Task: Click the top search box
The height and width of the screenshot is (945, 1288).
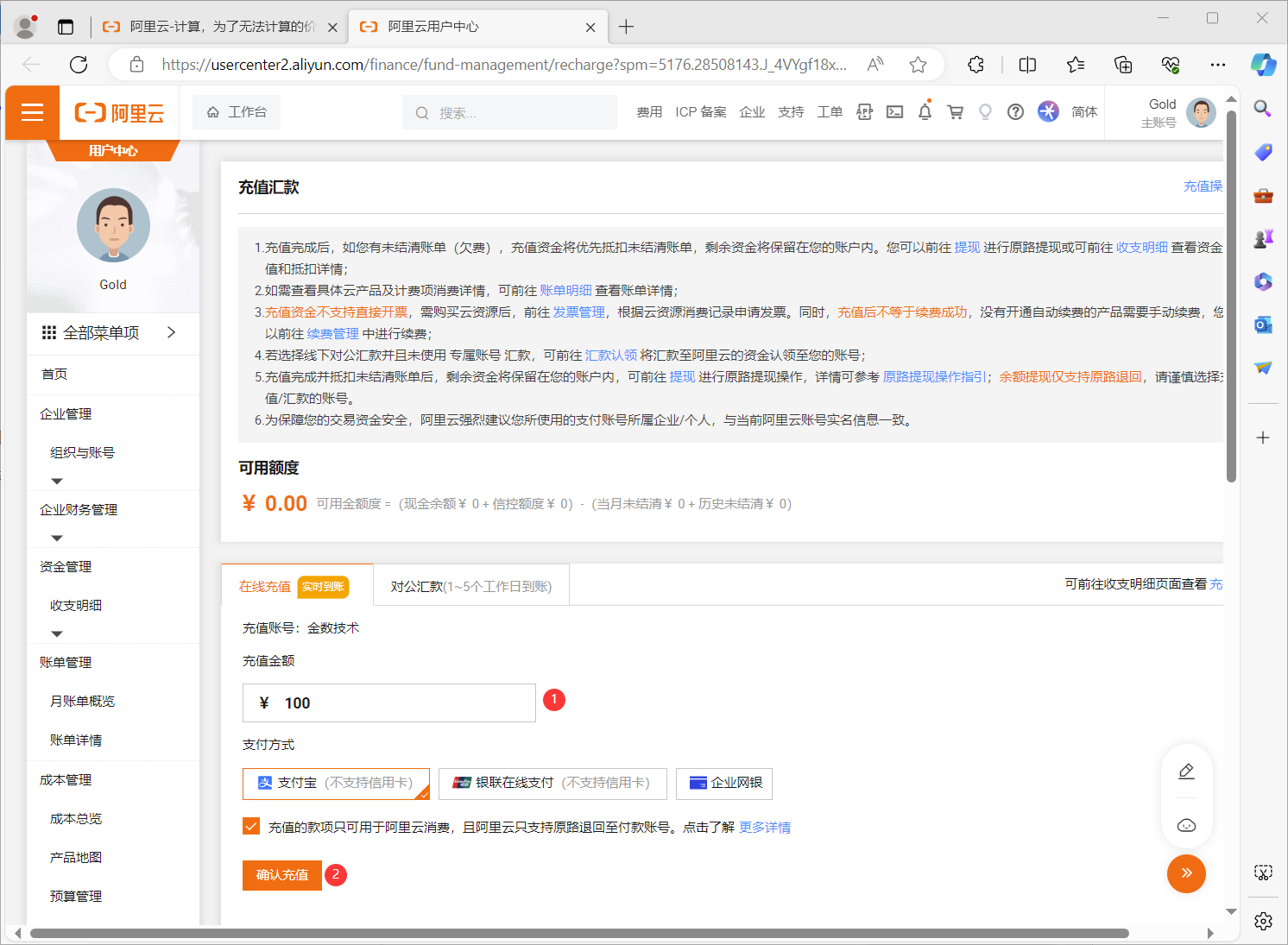Action: click(509, 112)
